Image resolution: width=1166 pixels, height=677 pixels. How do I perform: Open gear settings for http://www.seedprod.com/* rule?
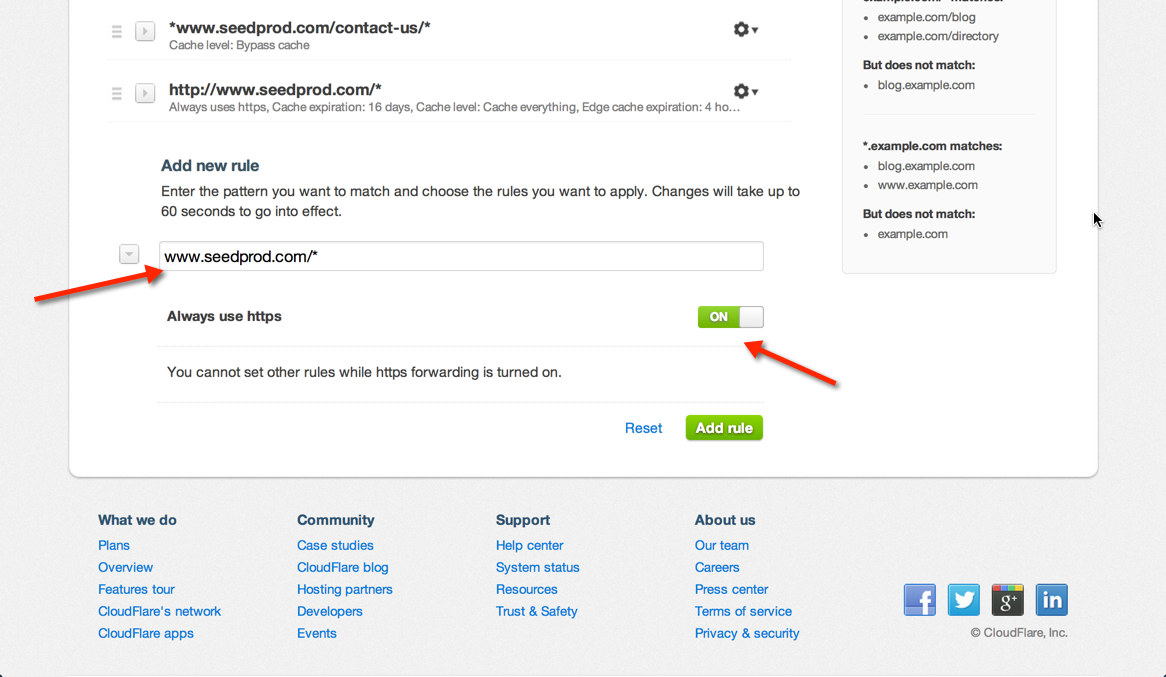(x=745, y=92)
